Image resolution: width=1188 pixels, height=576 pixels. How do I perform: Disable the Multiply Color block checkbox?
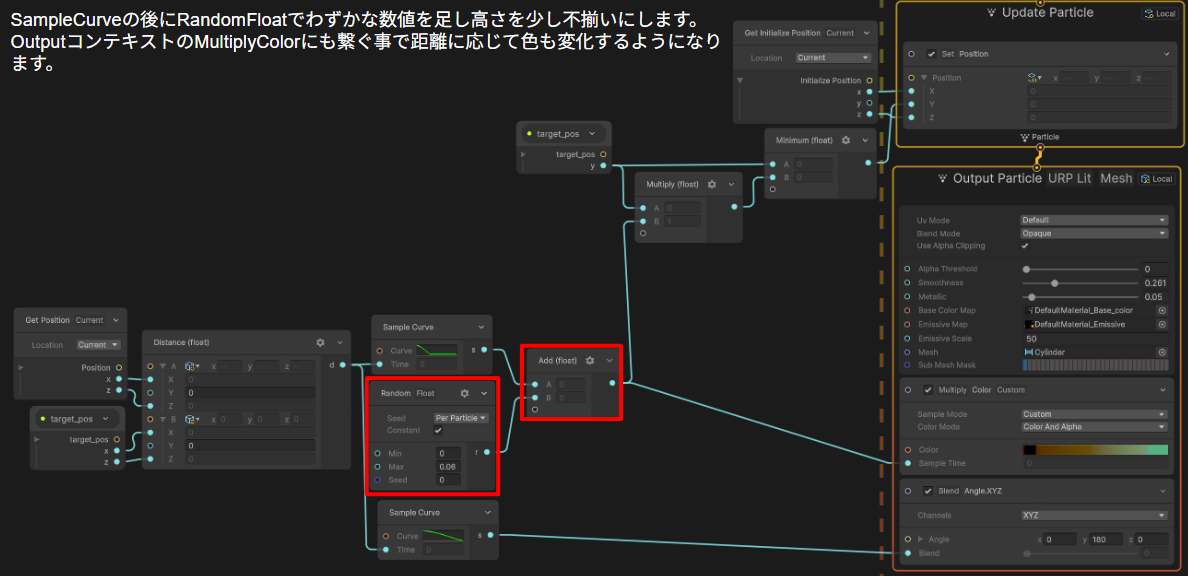coord(931,390)
